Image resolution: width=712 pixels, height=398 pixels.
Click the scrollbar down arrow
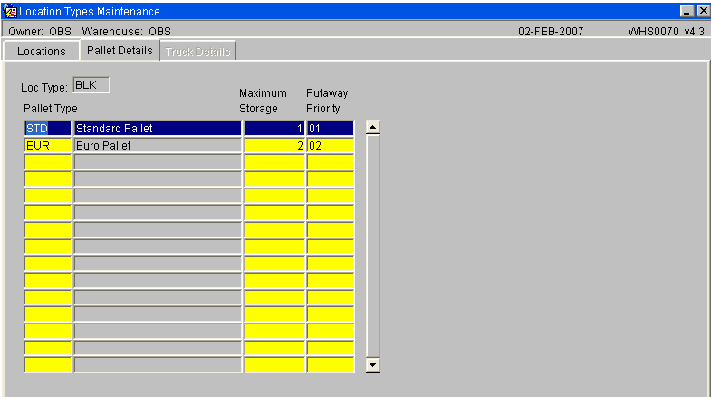tap(373, 365)
